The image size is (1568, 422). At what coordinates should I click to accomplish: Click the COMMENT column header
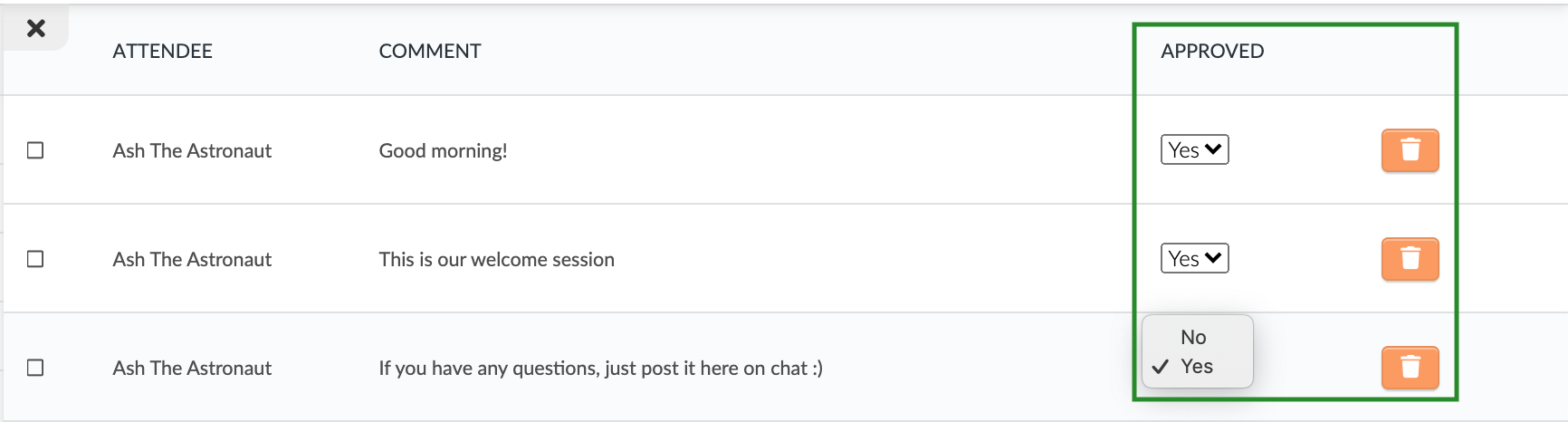[430, 51]
